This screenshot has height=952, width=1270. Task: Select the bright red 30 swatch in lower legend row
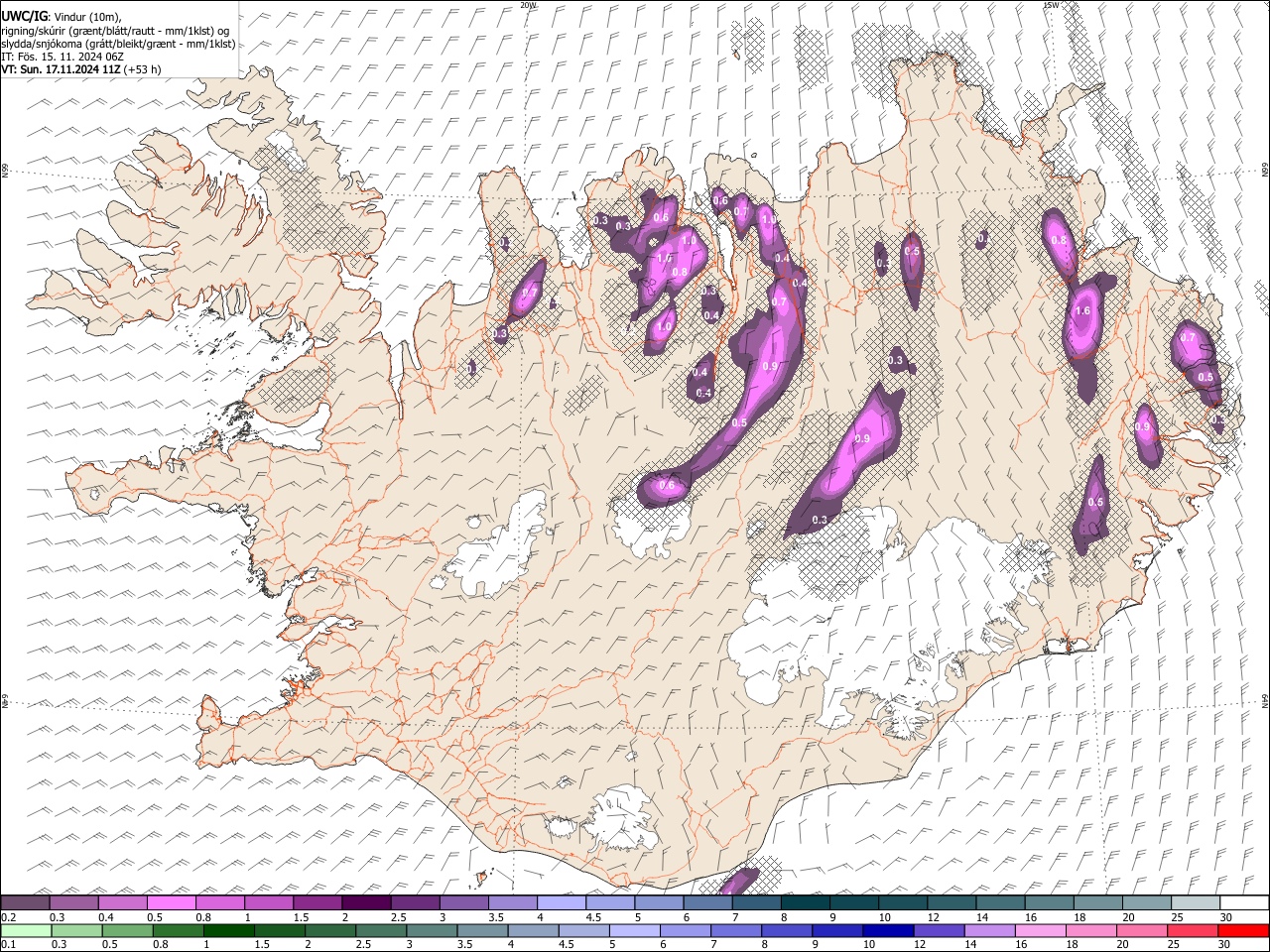point(1242,931)
